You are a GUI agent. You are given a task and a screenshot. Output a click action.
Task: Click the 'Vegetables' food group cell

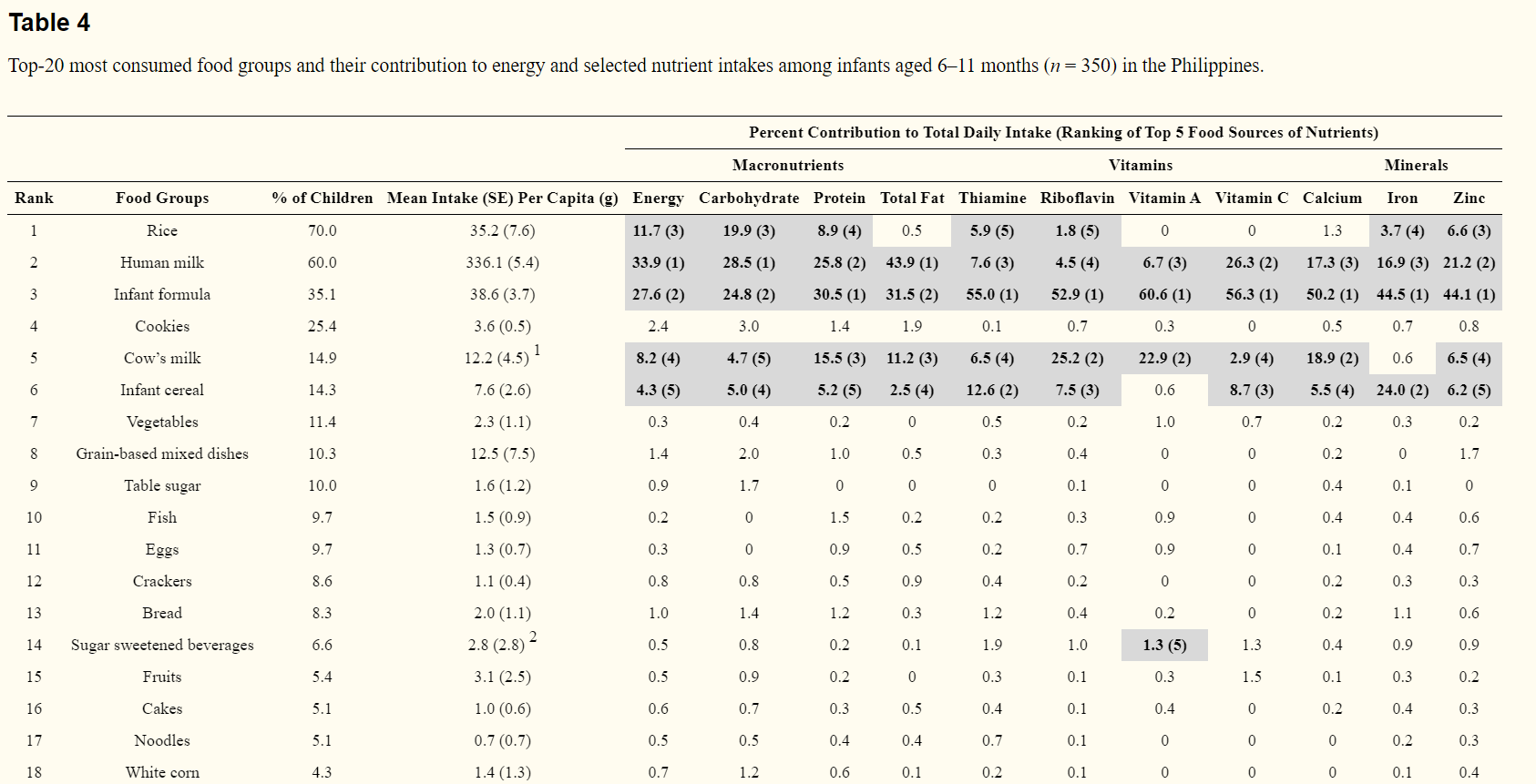click(162, 423)
